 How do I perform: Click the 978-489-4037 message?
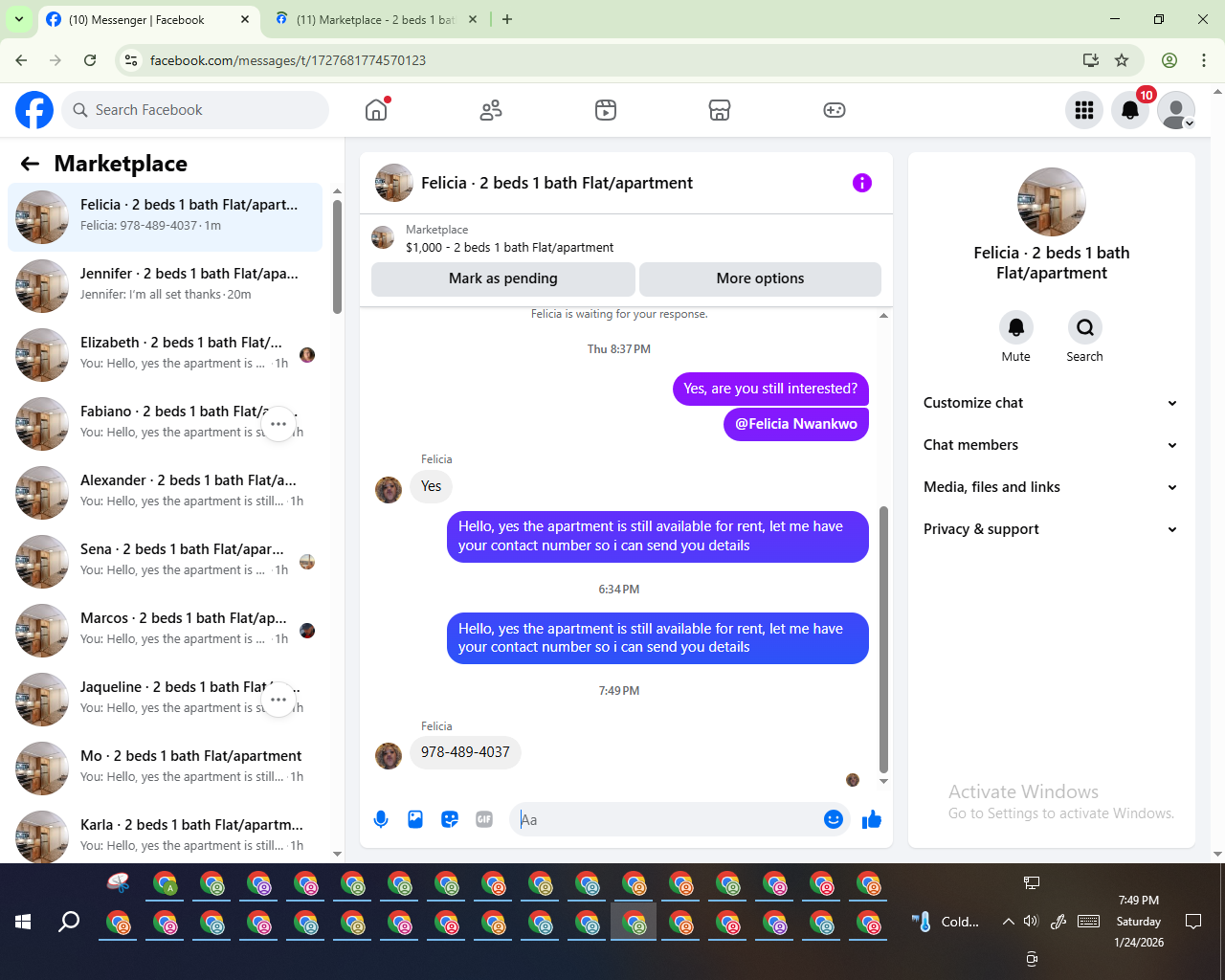tap(465, 752)
